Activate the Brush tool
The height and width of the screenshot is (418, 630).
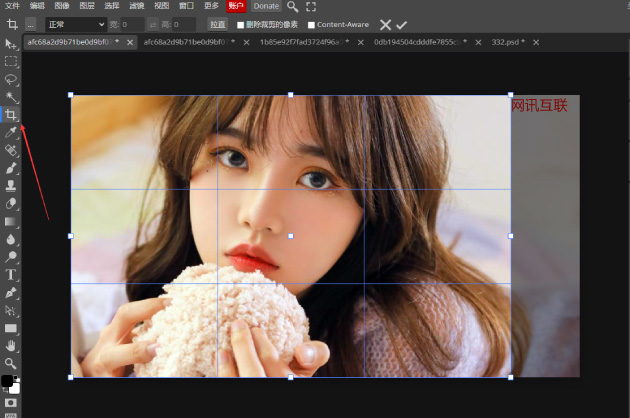11,168
